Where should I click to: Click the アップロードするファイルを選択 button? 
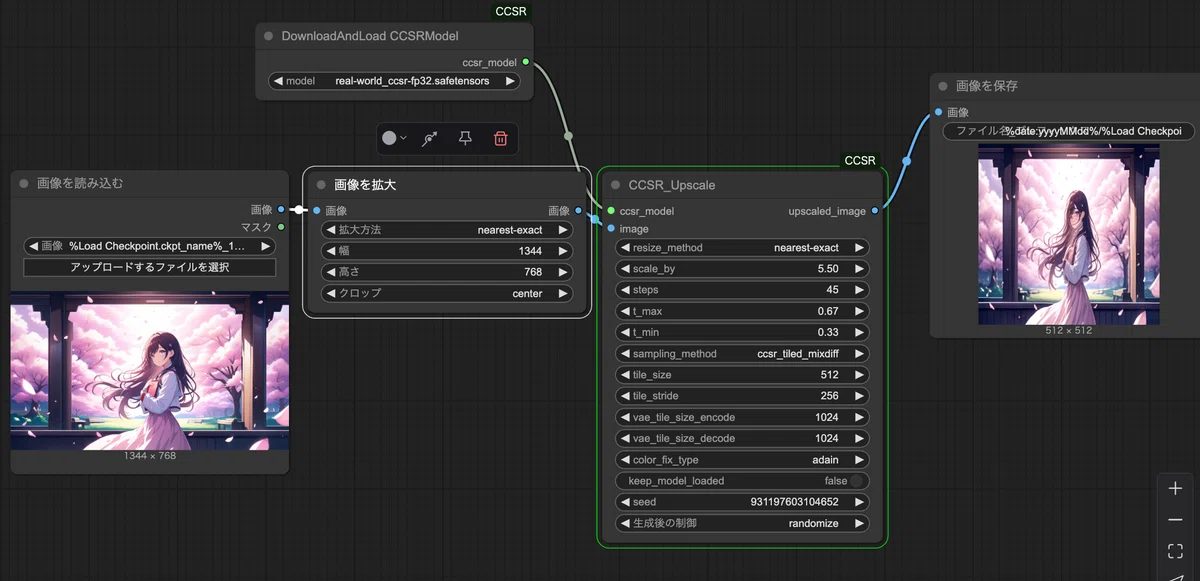coord(149,267)
